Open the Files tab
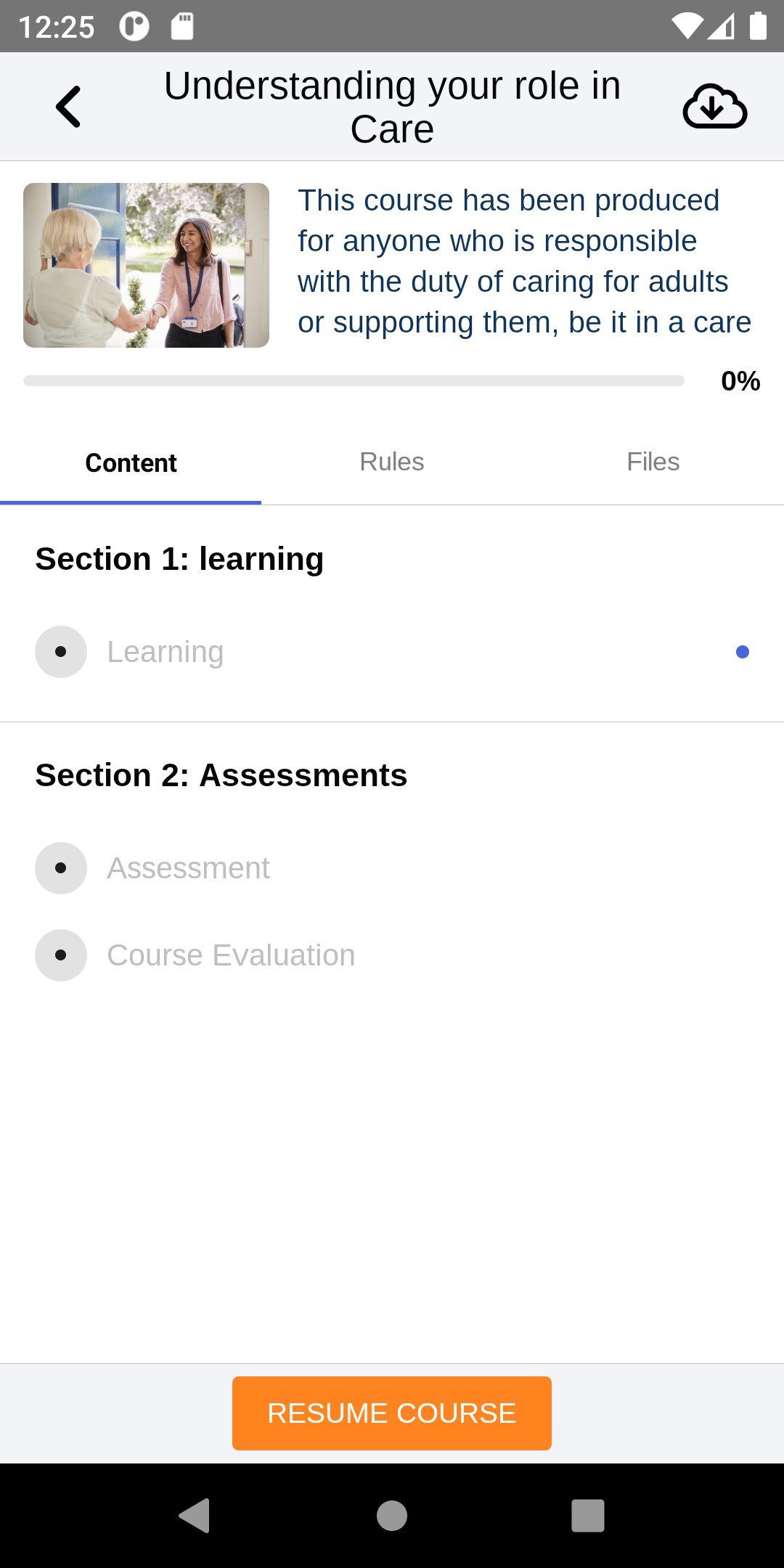Viewport: 784px width, 1568px height. [x=653, y=462]
